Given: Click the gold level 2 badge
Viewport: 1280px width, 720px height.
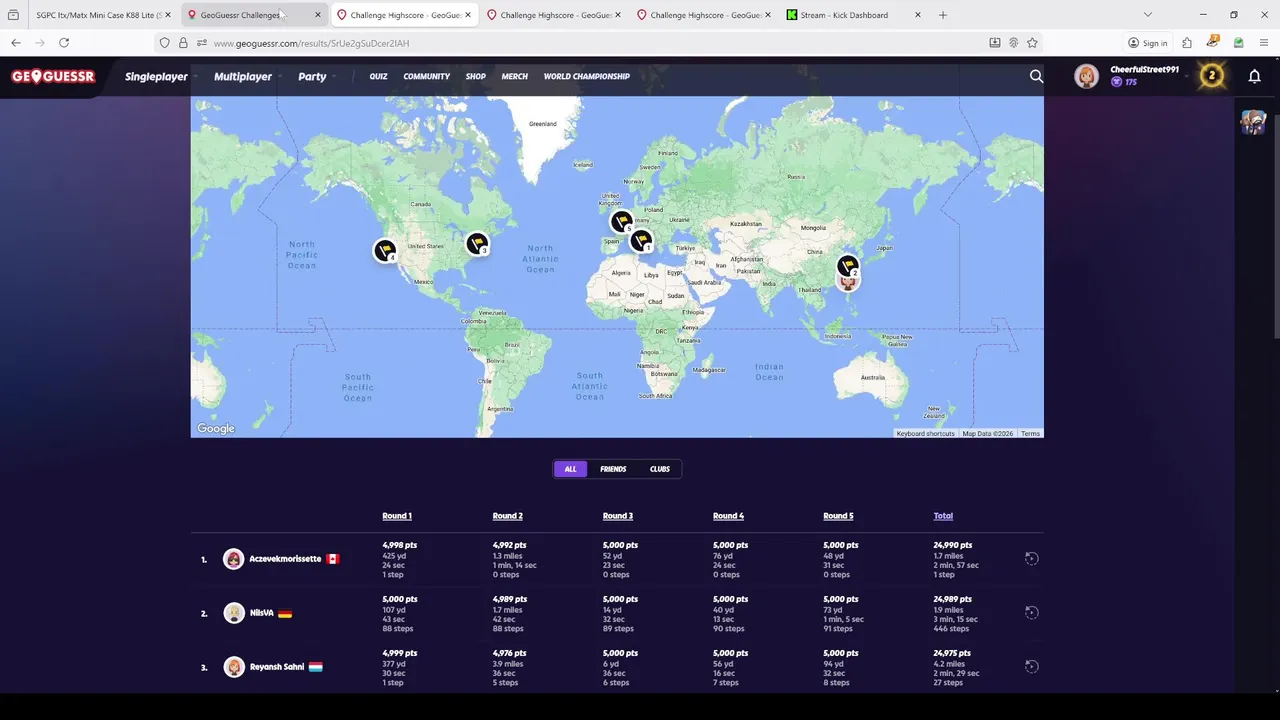Looking at the screenshot, I should click(x=1211, y=76).
